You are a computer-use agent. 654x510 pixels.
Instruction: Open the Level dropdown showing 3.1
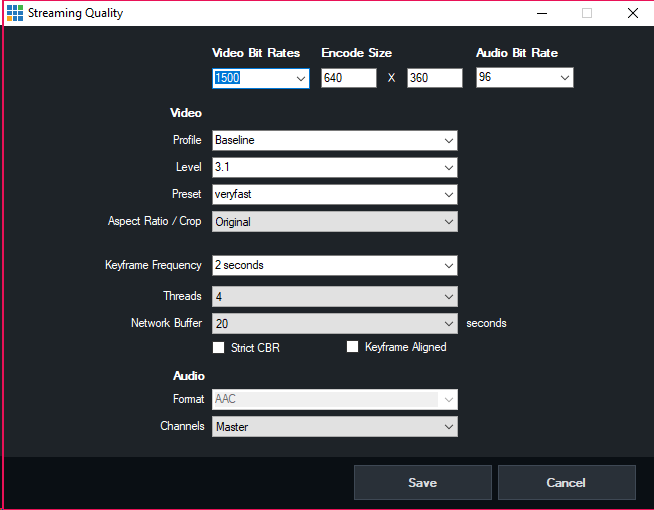tap(335, 168)
